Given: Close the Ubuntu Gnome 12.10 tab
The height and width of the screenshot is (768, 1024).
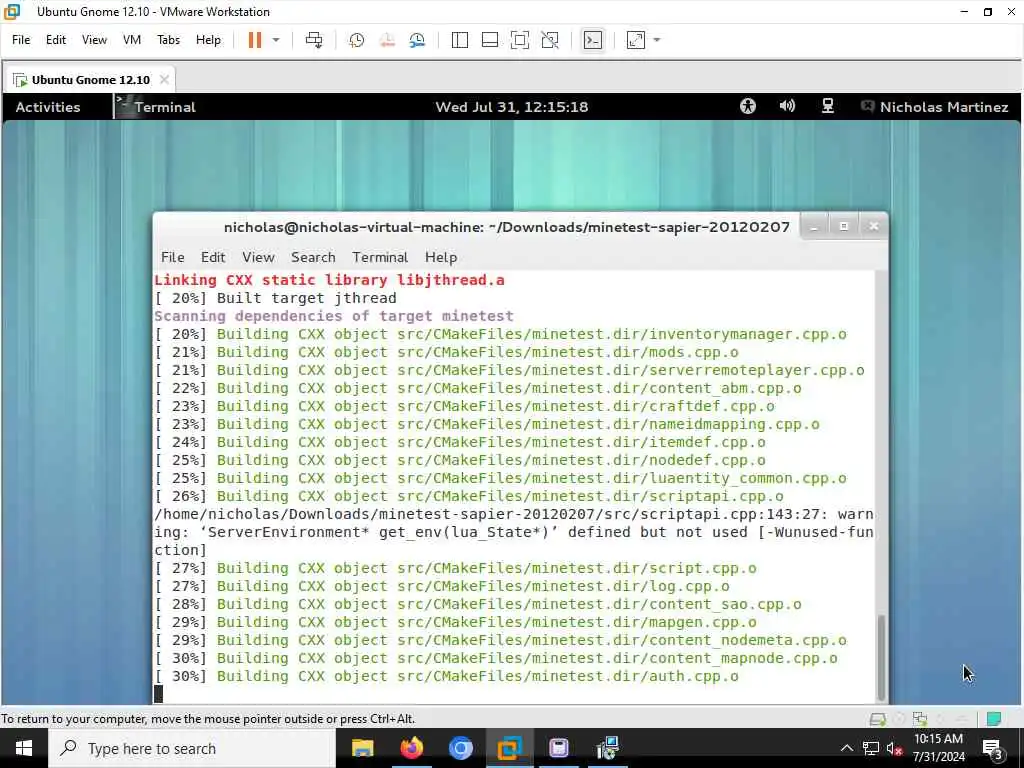Looking at the screenshot, I should 164,80.
